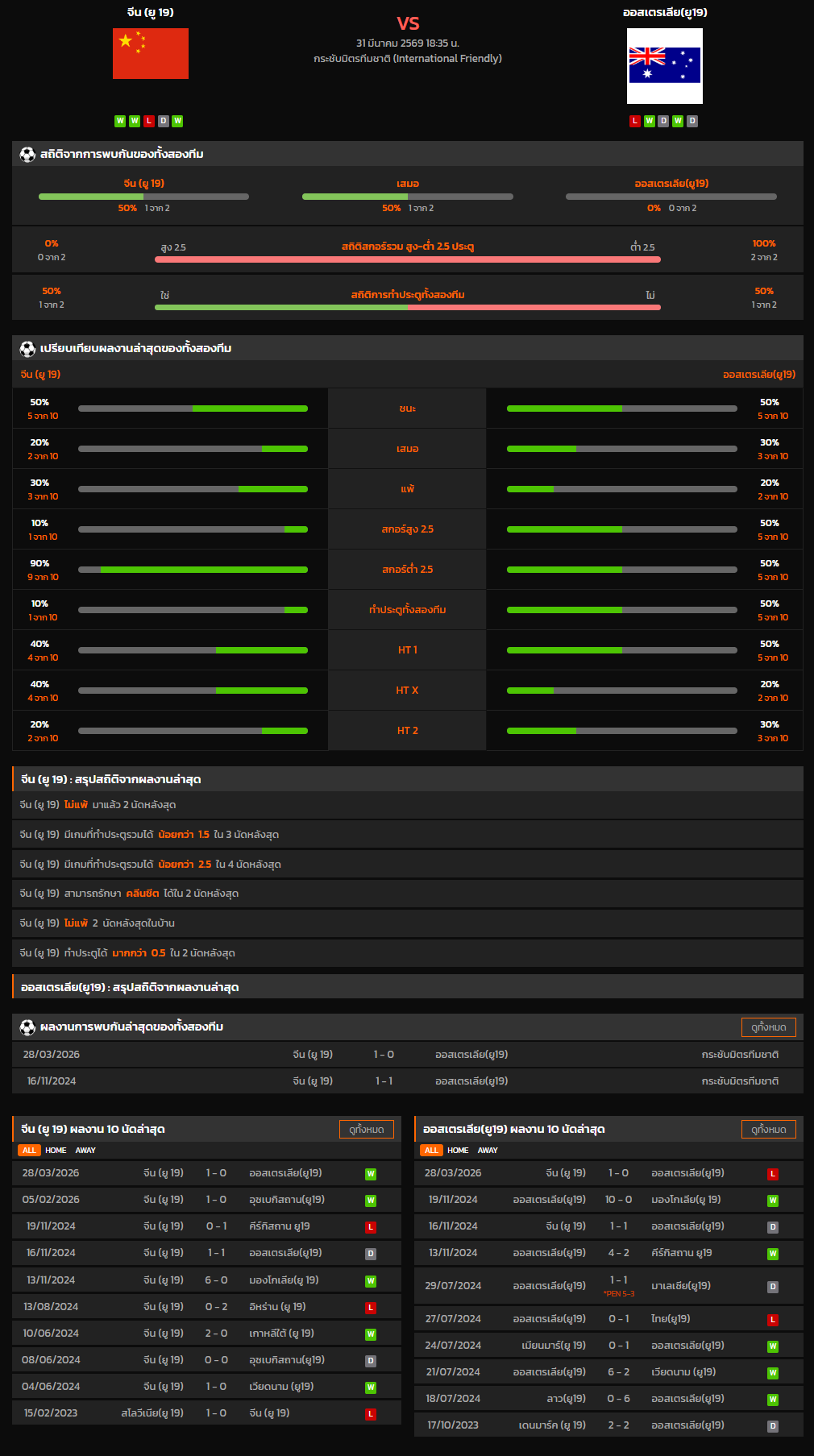
Task: Click soccer ball icon beside latest meetings header
Action: [x=27, y=1027]
